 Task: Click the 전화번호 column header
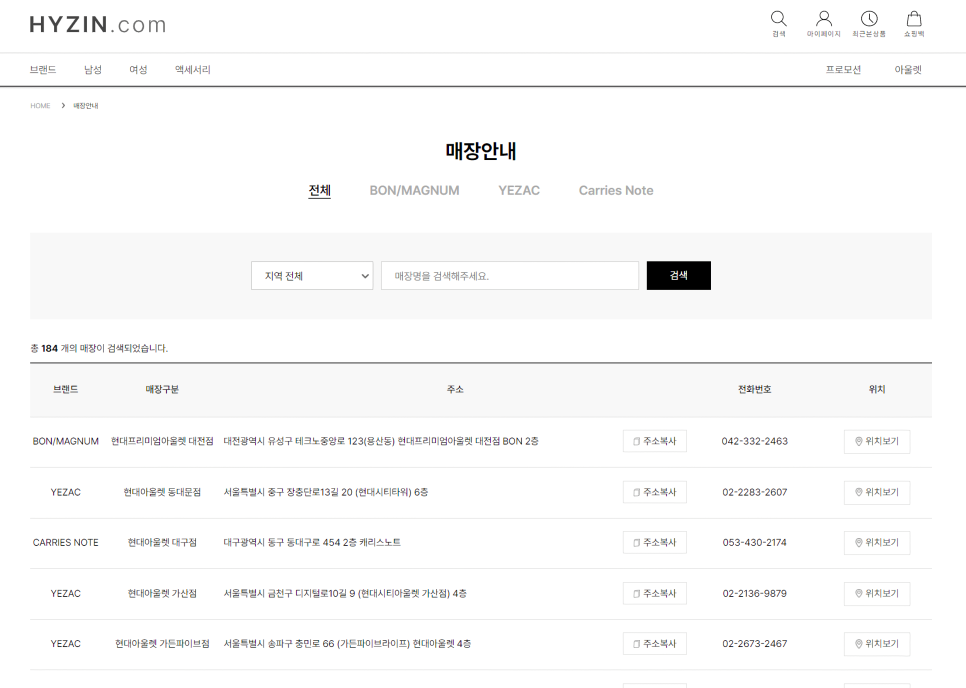(755, 389)
